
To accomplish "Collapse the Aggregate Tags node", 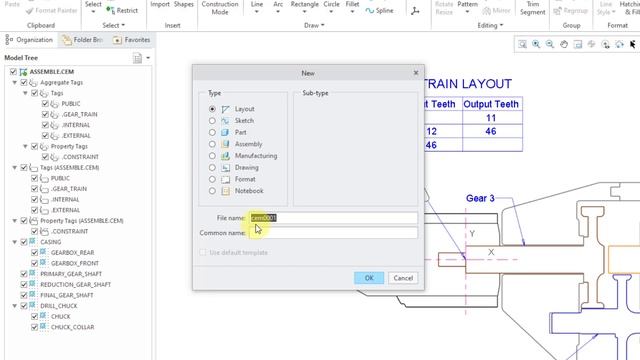I will point(15,82).
